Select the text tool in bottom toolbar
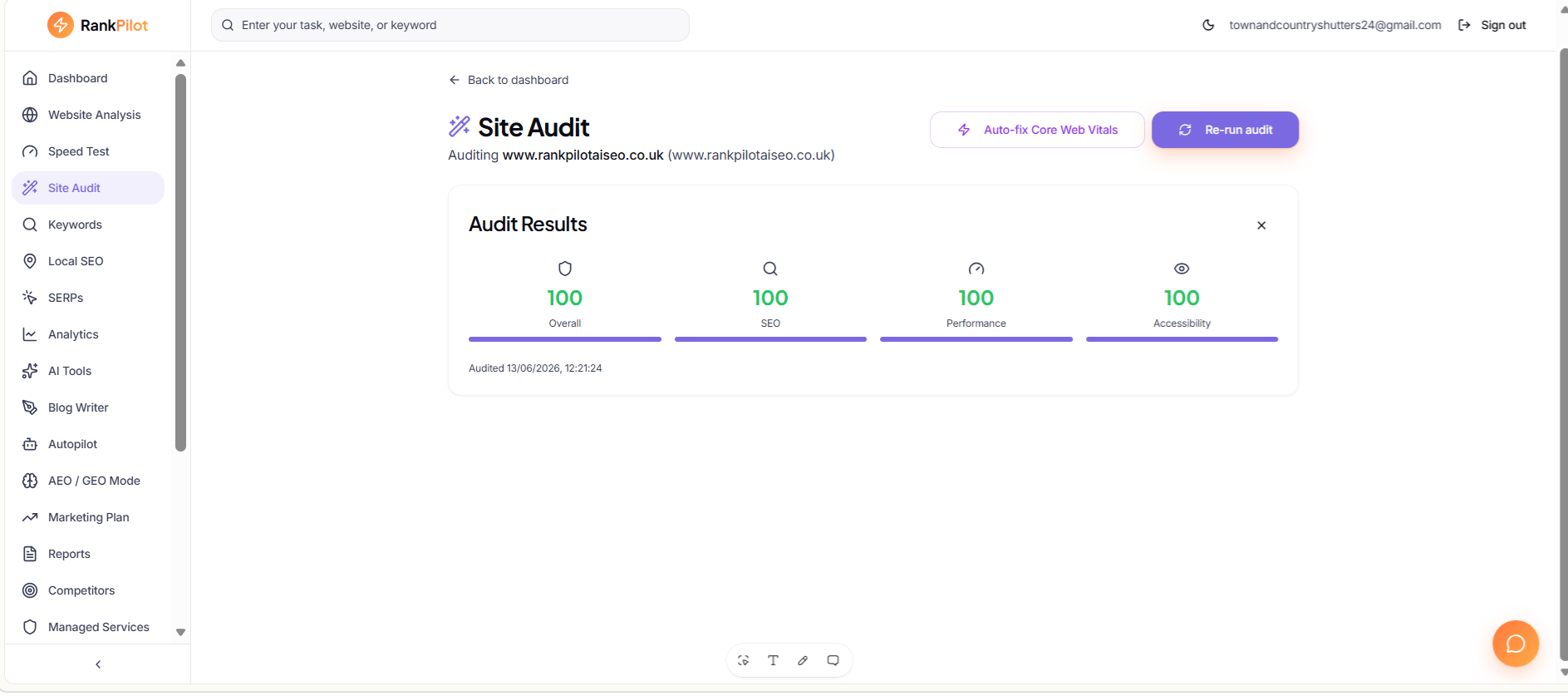Screen dimensions: 1568x696 point(773,660)
